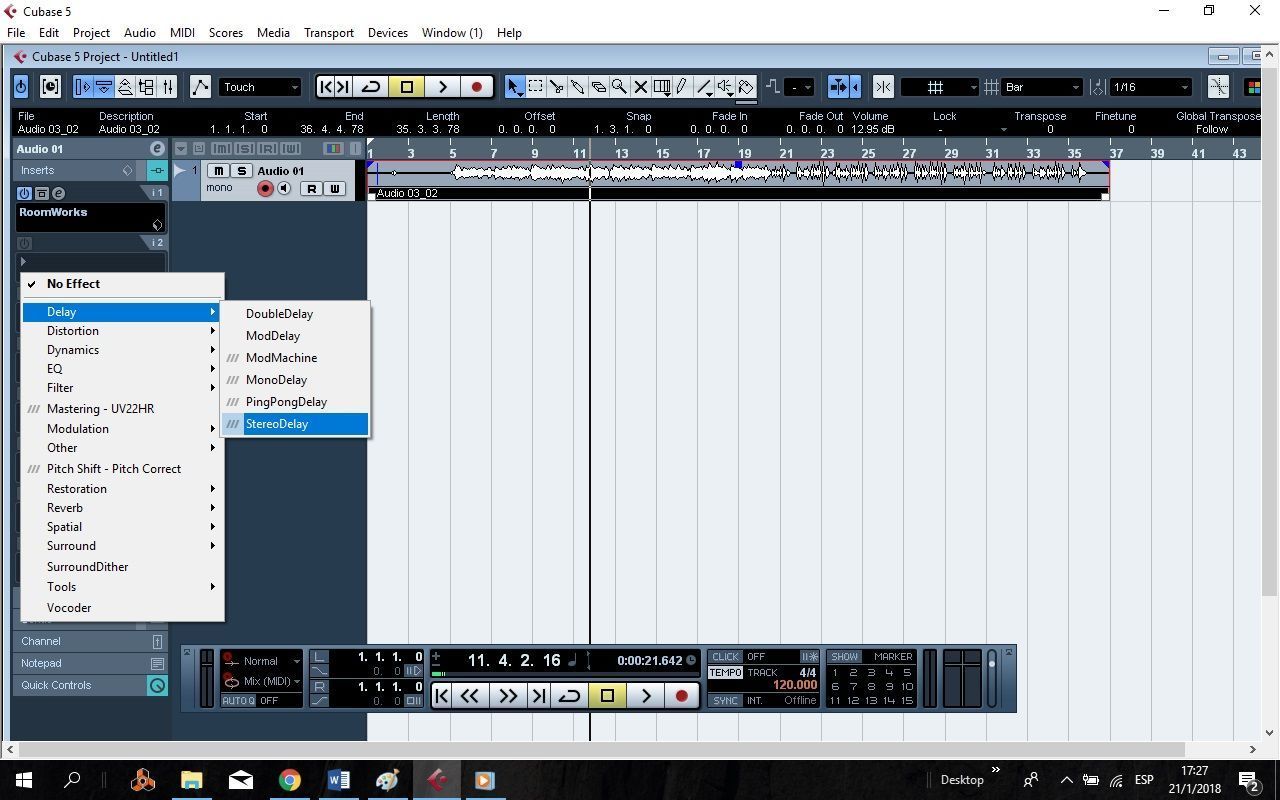Expand the Notepad inspector section
Image resolution: width=1280 pixels, height=800 pixels.
pyautogui.click(x=90, y=663)
